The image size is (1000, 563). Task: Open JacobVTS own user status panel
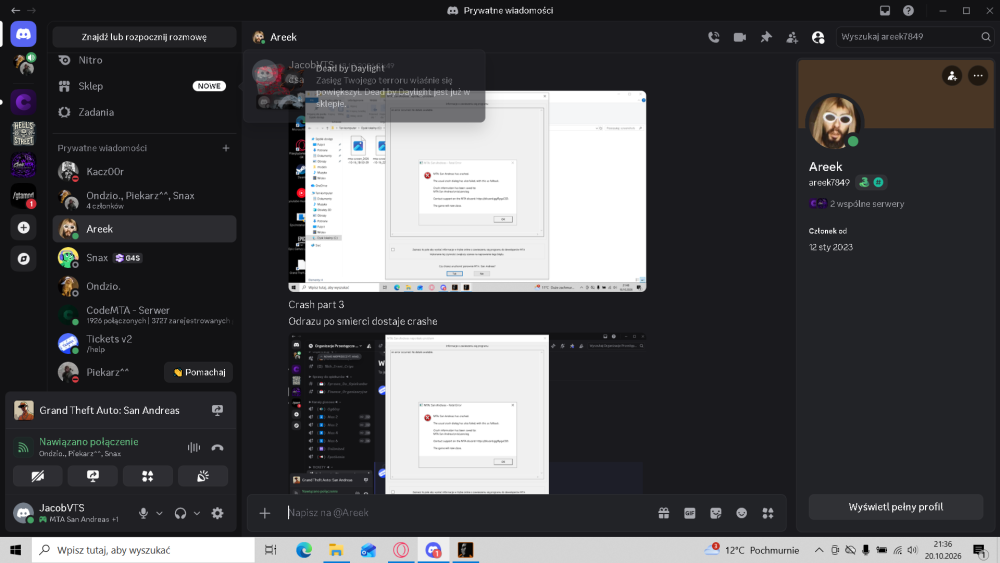pyautogui.click(x=69, y=513)
